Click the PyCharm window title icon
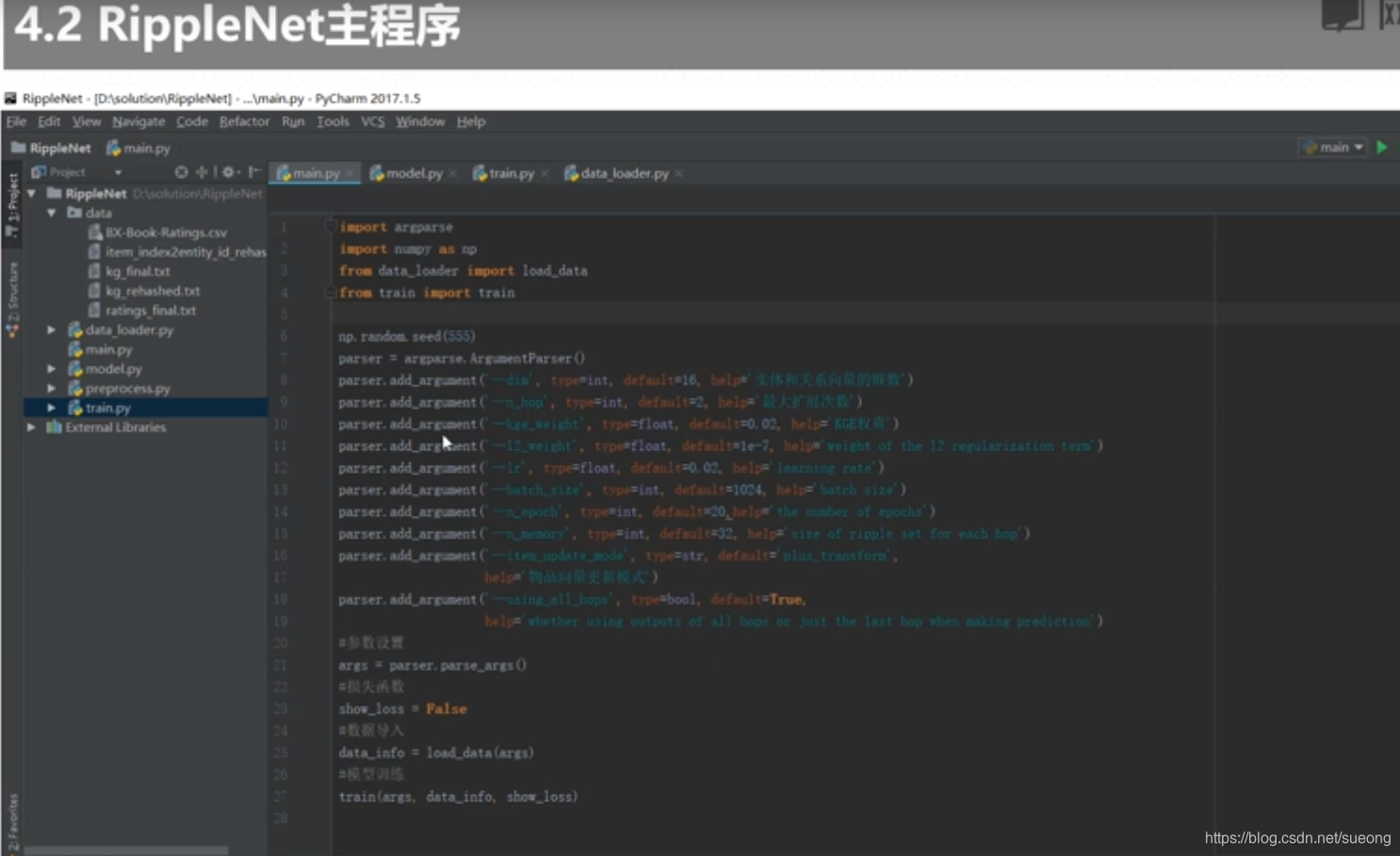Viewport: 1400px width, 856px height. [10, 98]
